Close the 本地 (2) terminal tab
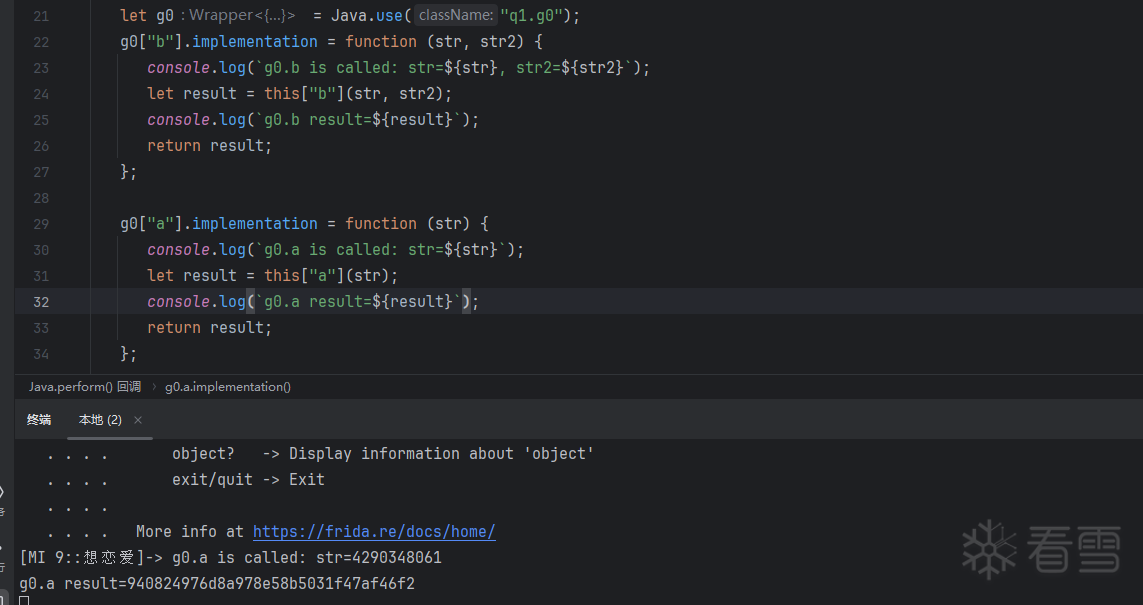 (138, 420)
